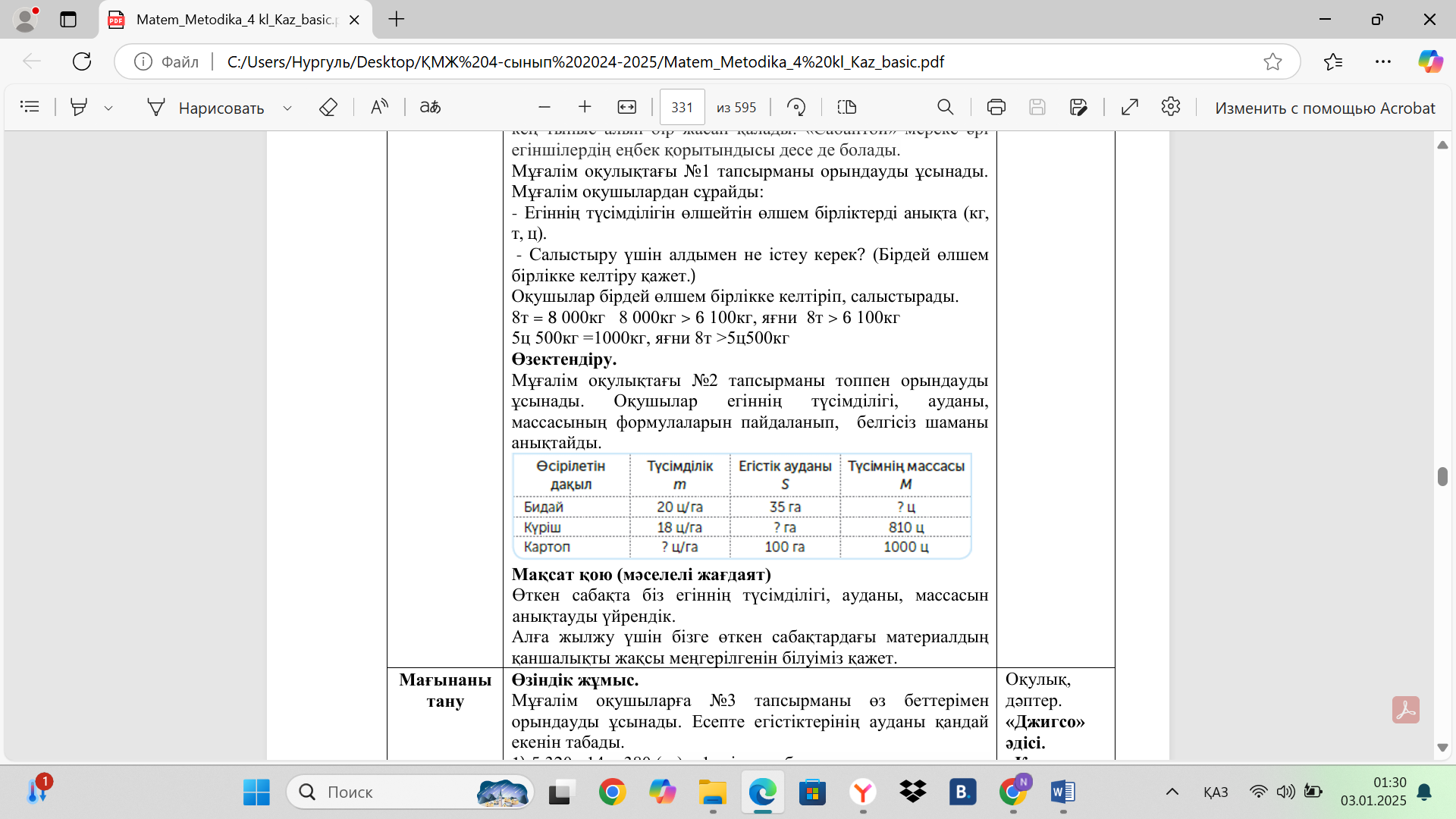This screenshot has height=819, width=1456.
Task: Open the find in document search
Action: (x=945, y=107)
